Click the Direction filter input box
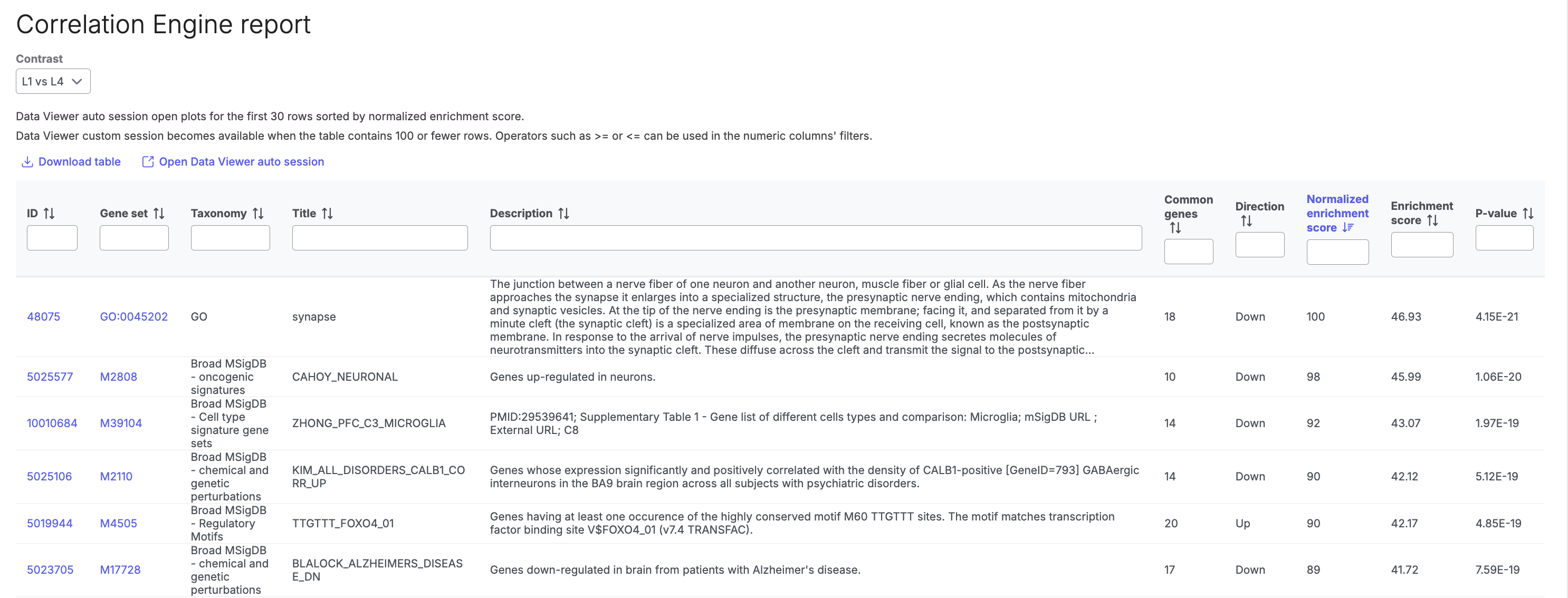The image size is (1568, 598). point(1259,245)
